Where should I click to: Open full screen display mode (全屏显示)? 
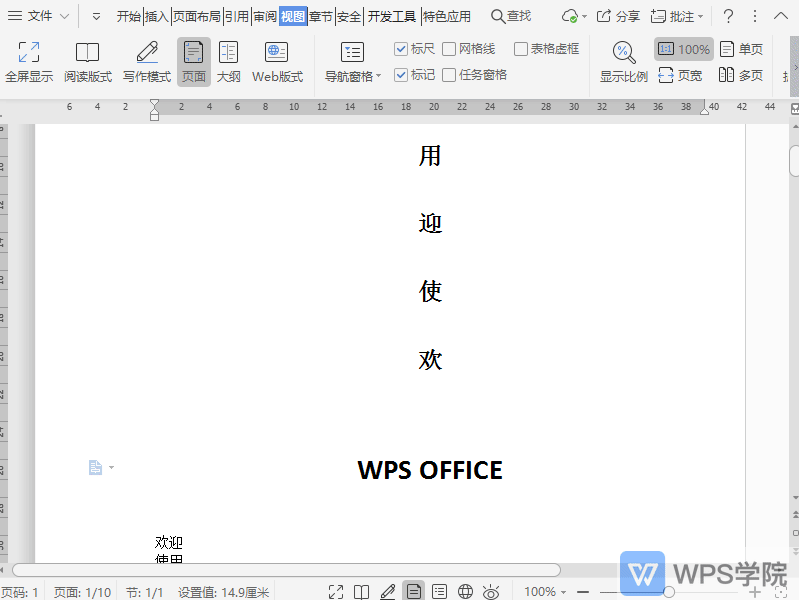[x=29, y=62]
